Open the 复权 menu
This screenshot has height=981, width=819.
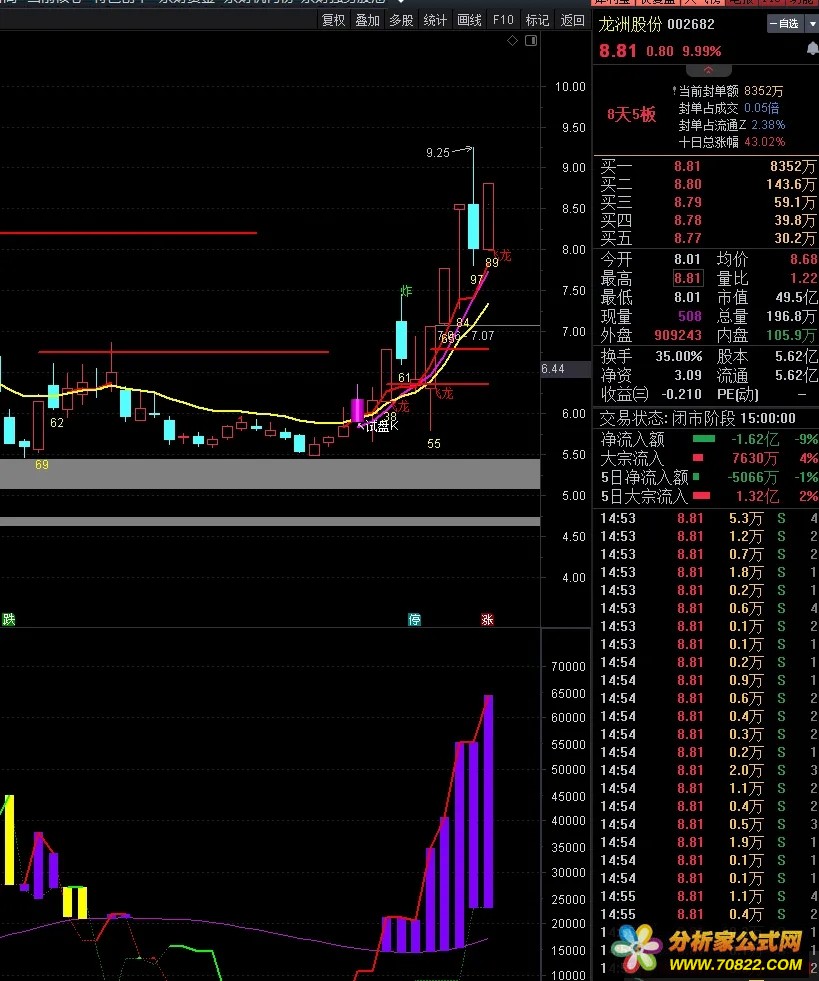click(x=333, y=20)
